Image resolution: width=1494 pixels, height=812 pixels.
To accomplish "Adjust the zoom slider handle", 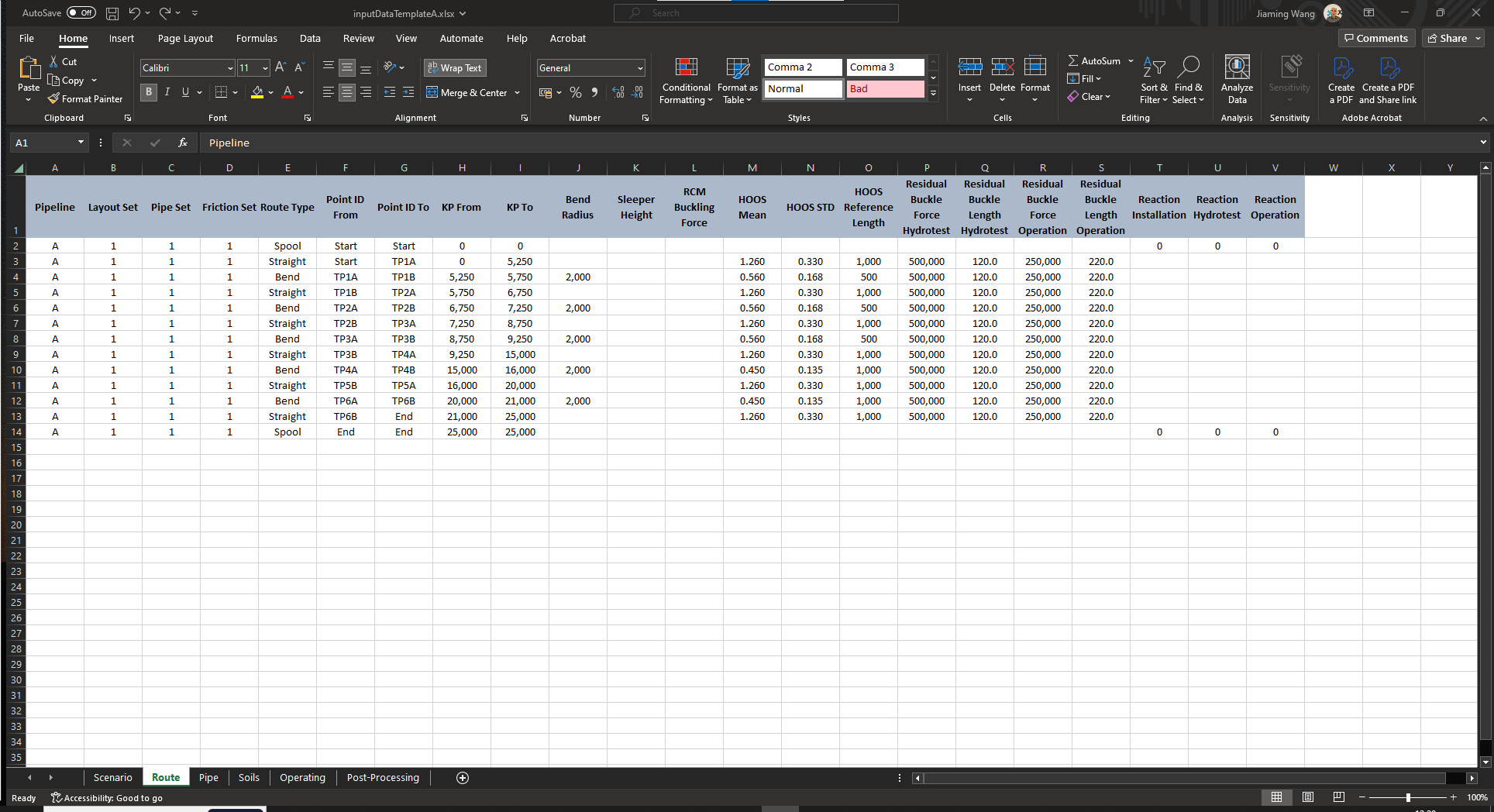I will [x=1408, y=797].
